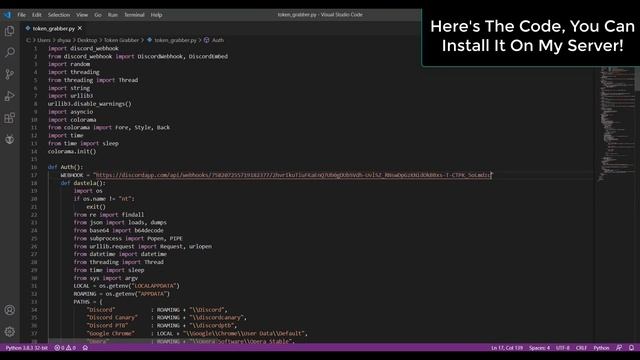Click 'PATHS = {' on line 33
640x360 pixels.
(88, 302)
